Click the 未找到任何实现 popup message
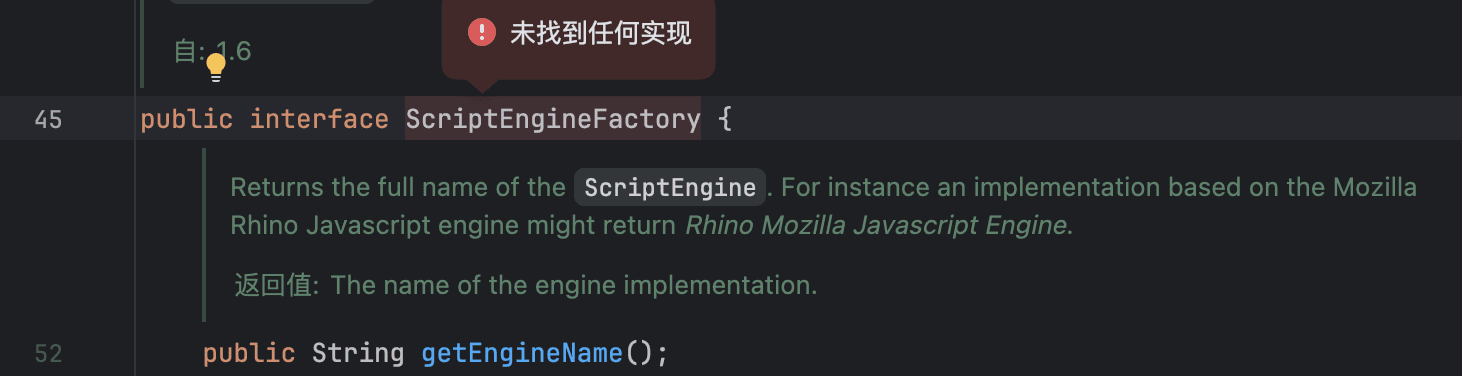1462x376 pixels. (x=600, y=32)
